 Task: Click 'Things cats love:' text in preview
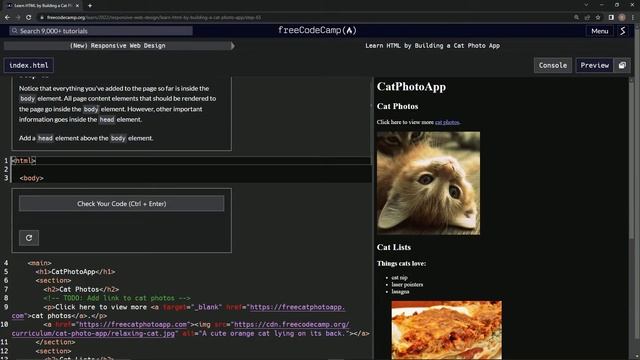click(401, 263)
